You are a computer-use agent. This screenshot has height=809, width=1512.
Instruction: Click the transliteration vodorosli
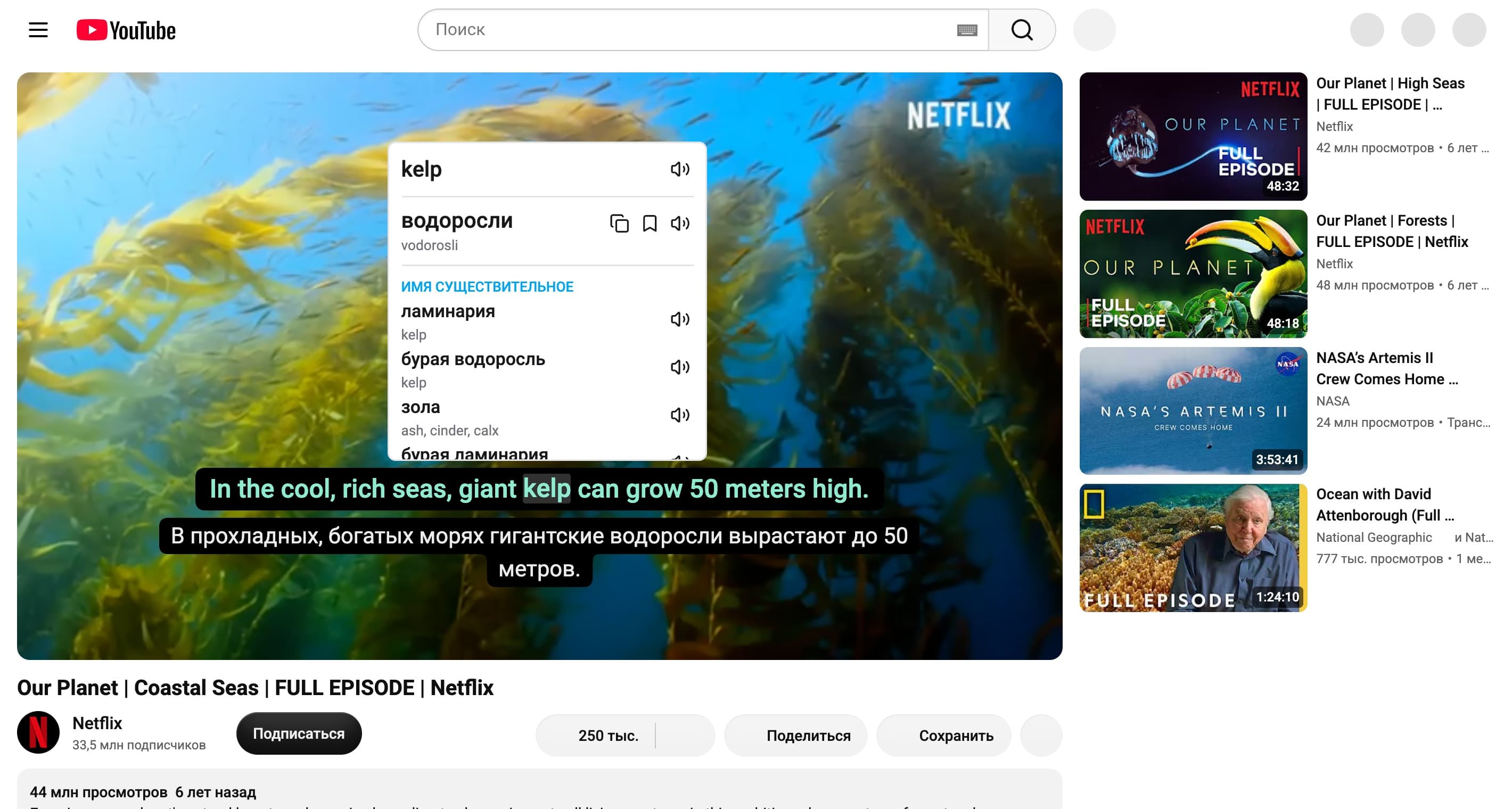point(429,245)
